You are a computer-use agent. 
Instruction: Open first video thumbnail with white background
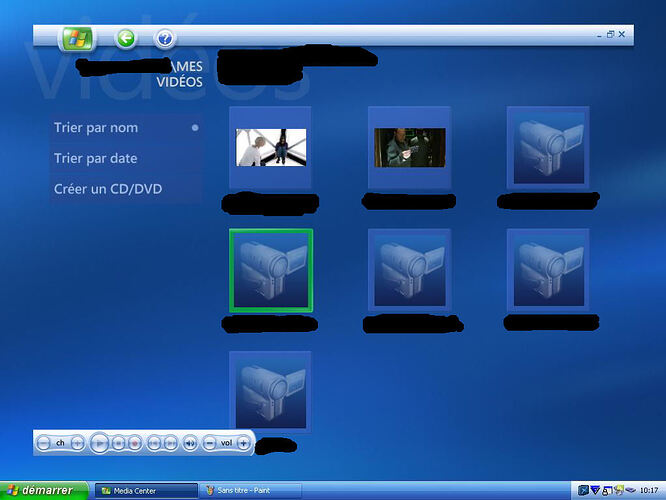tap(270, 147)
